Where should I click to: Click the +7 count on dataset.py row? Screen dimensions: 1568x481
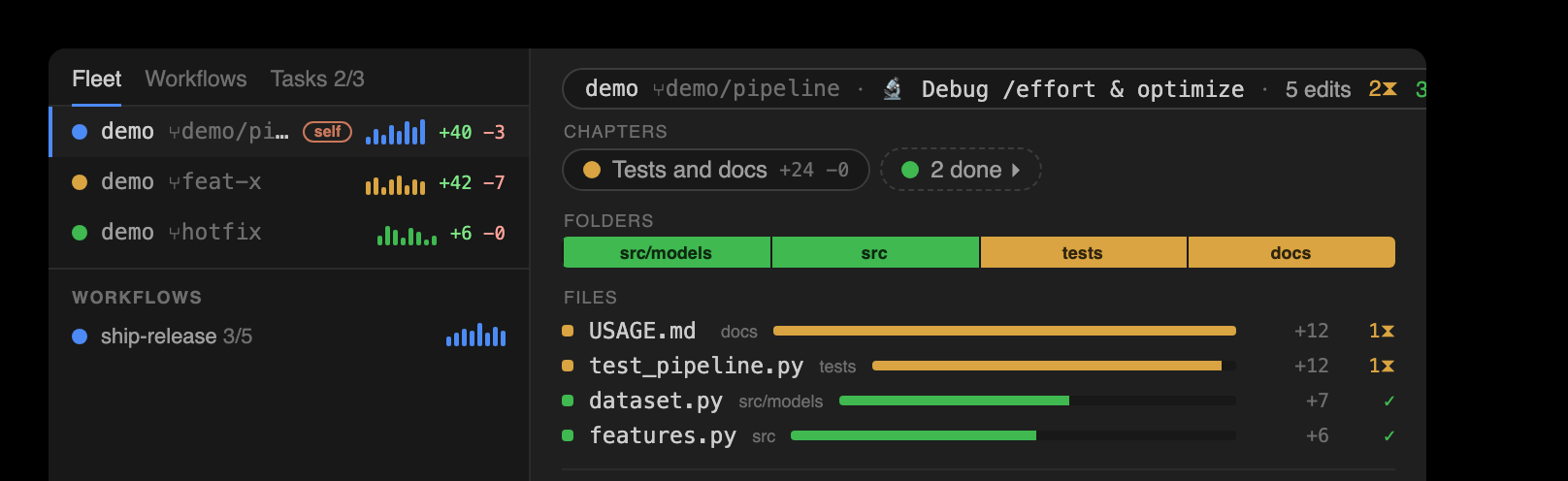[1317, 401]
